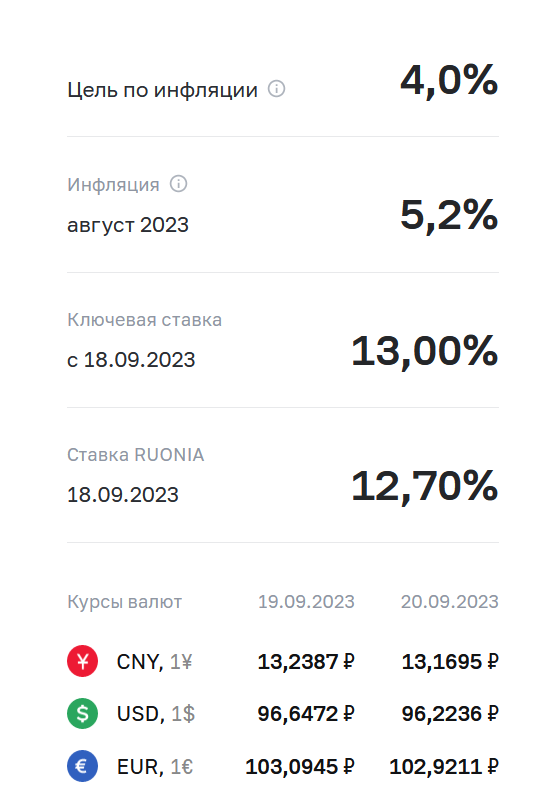Click info icon next to Цель по инфляции
The image size is (542, 807).
point(276,89)
